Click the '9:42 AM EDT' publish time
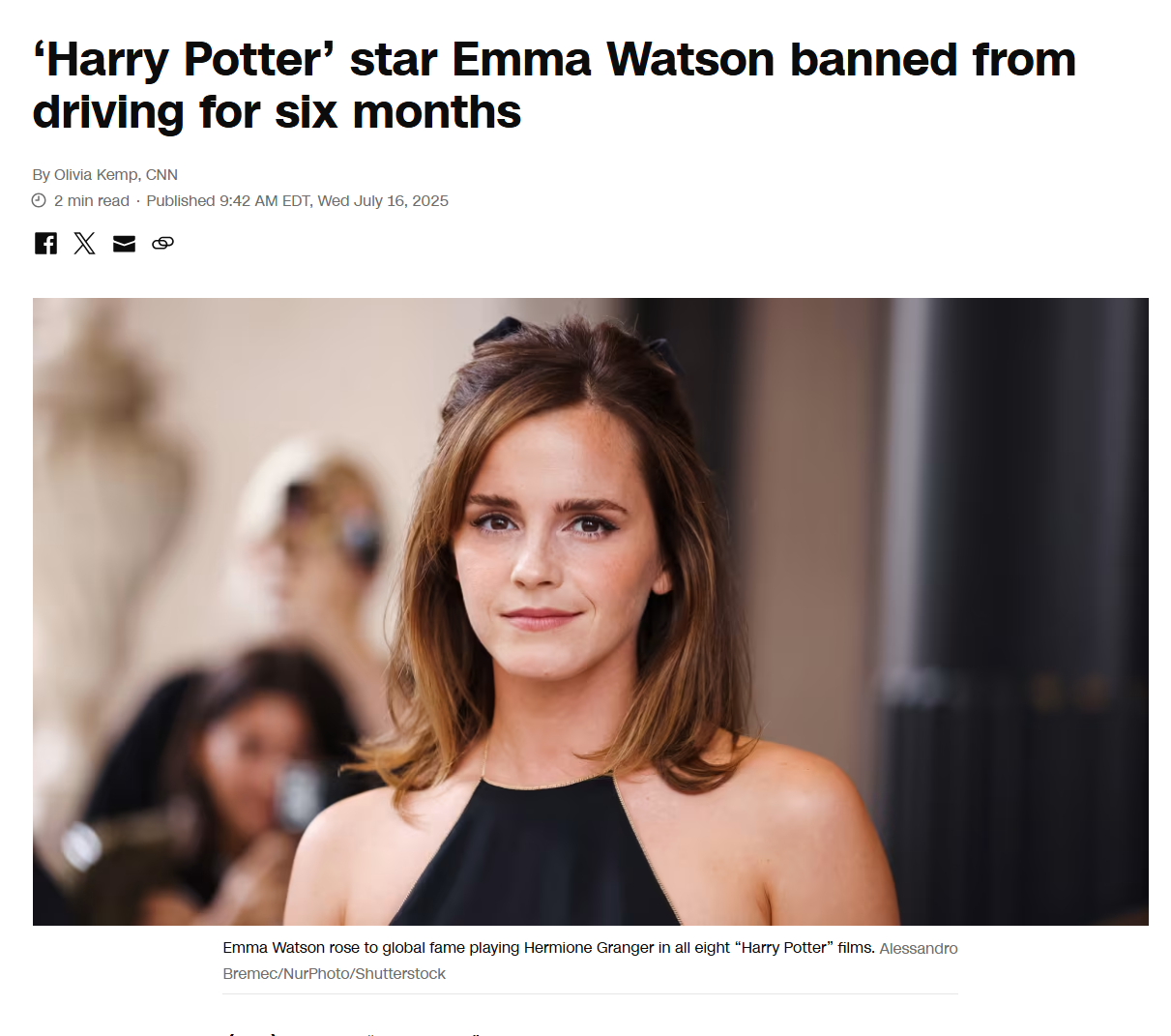The height and width of the screenshot is (1036, 1171). click(x=264, y=200)
